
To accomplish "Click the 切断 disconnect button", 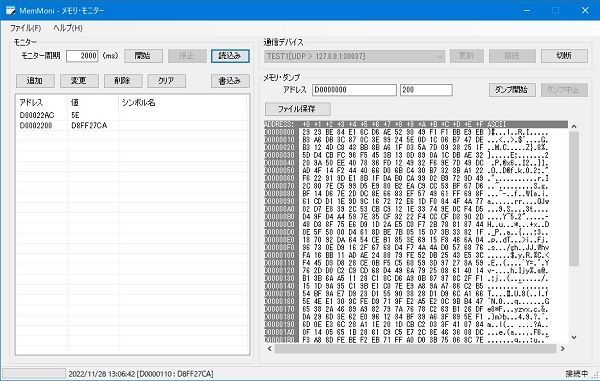I will pyautogui.click(x=564, y=56).
